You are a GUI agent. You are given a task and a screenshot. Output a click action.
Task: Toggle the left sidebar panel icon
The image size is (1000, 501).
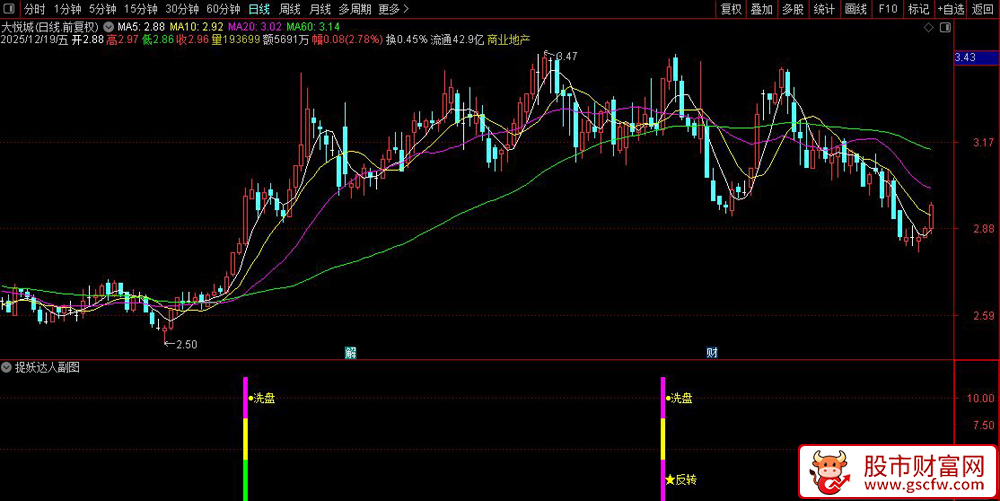point(11,9)
